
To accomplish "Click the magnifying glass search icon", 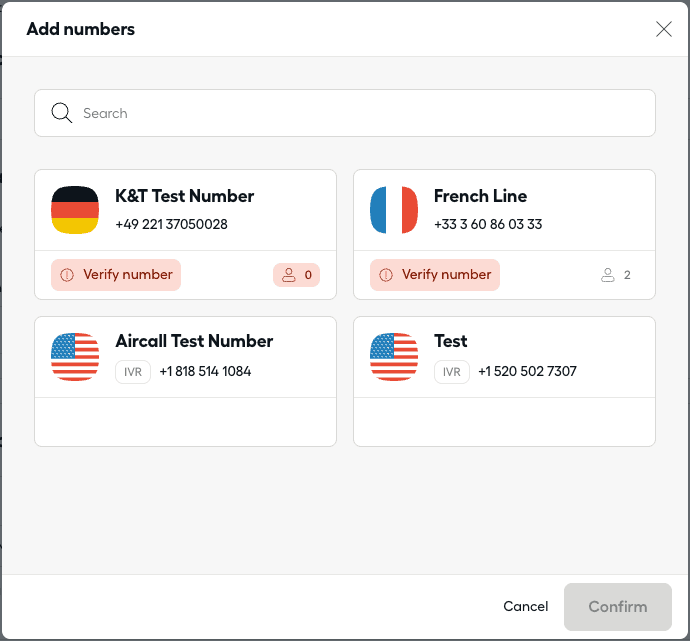I will (62, 113).
